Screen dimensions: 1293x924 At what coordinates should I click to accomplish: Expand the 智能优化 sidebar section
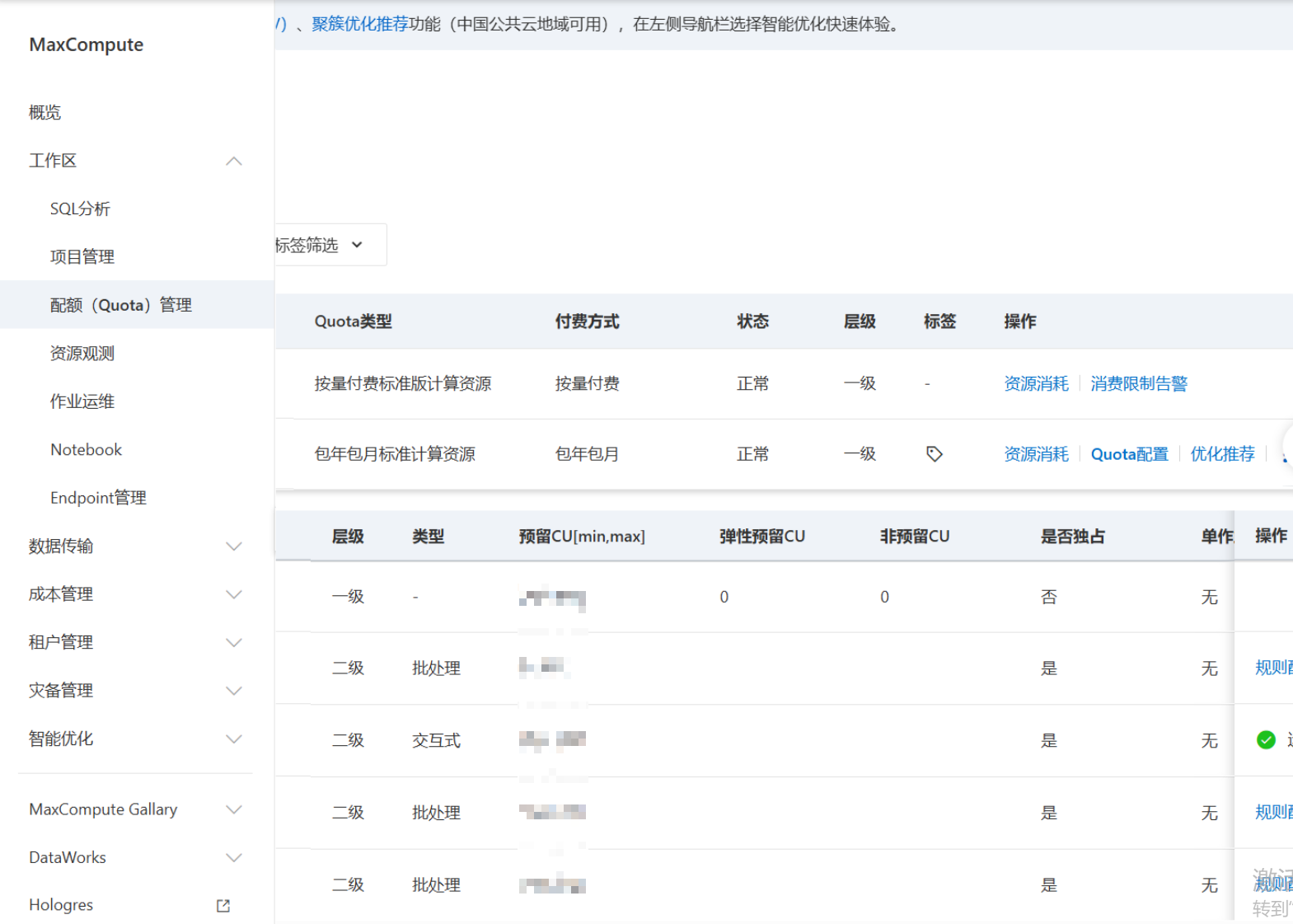pyautogui.click(x=234, y=739)
